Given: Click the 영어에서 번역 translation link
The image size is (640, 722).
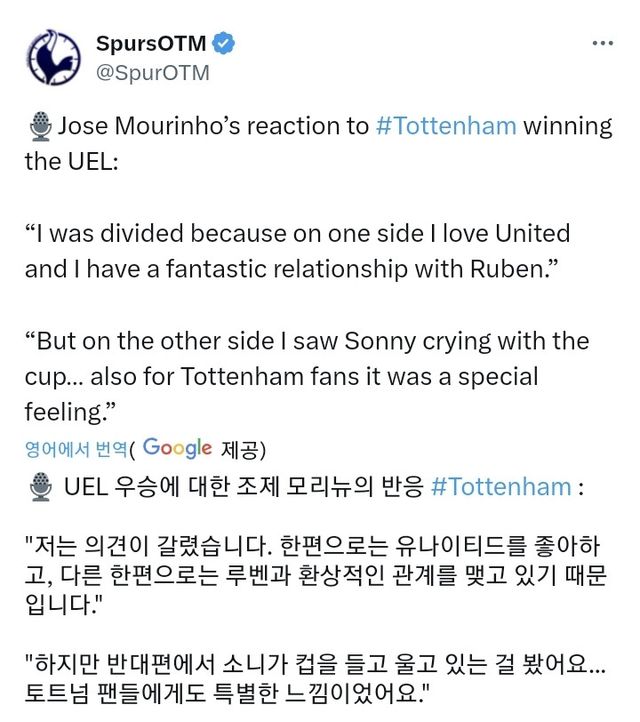Looking at the screenshot, I should coord(80,447).
